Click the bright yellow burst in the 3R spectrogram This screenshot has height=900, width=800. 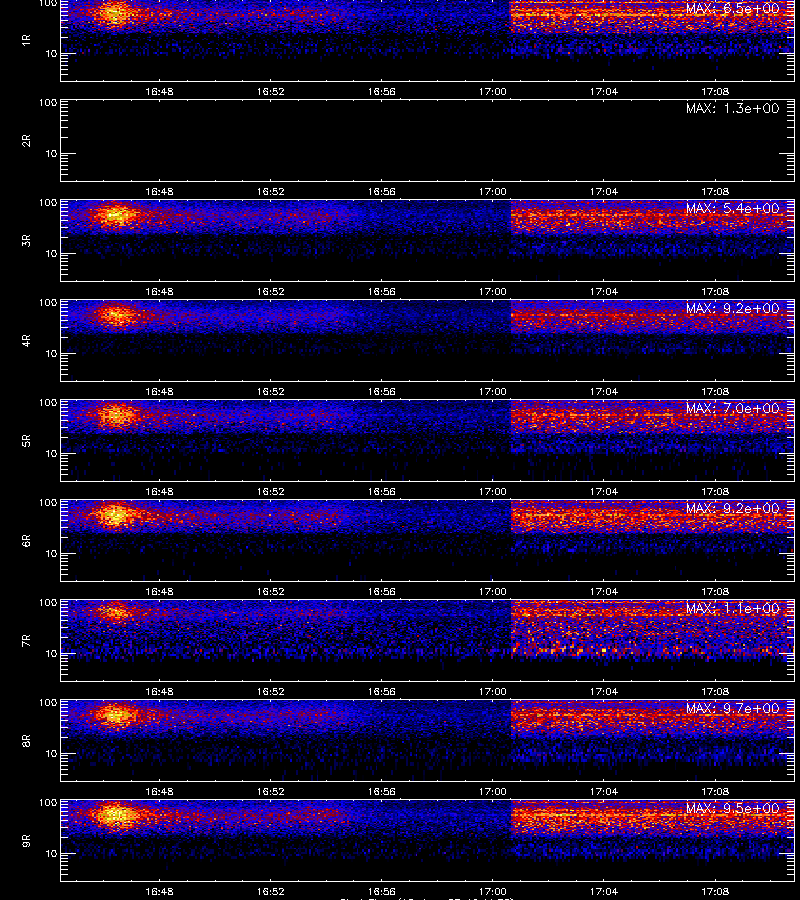115,215
